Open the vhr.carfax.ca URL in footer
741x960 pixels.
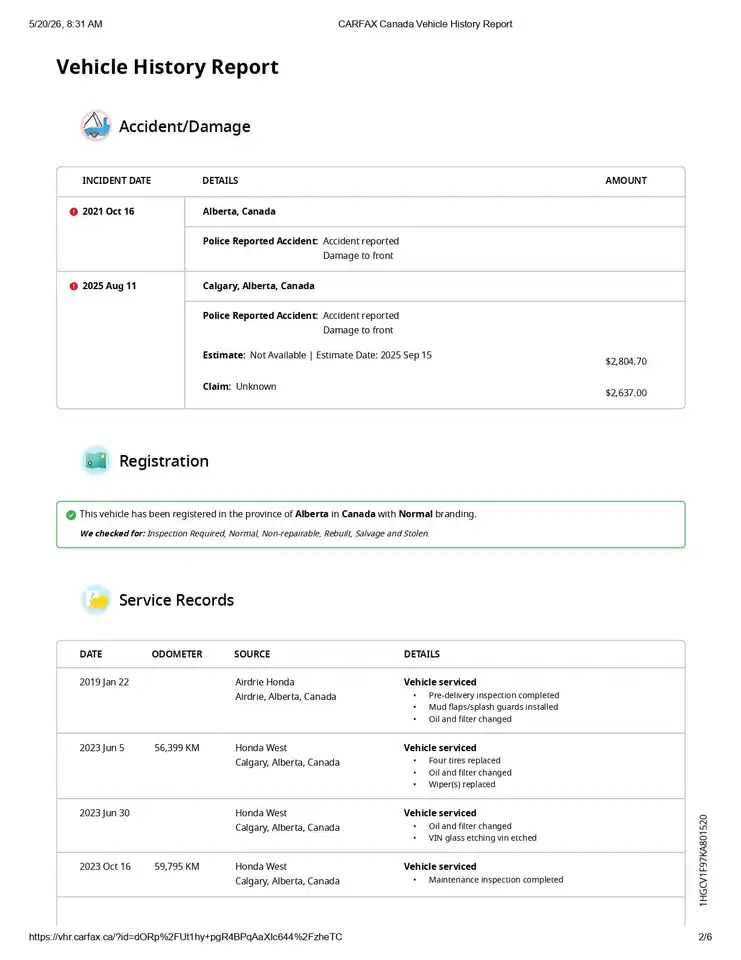[x=186, y=937]
